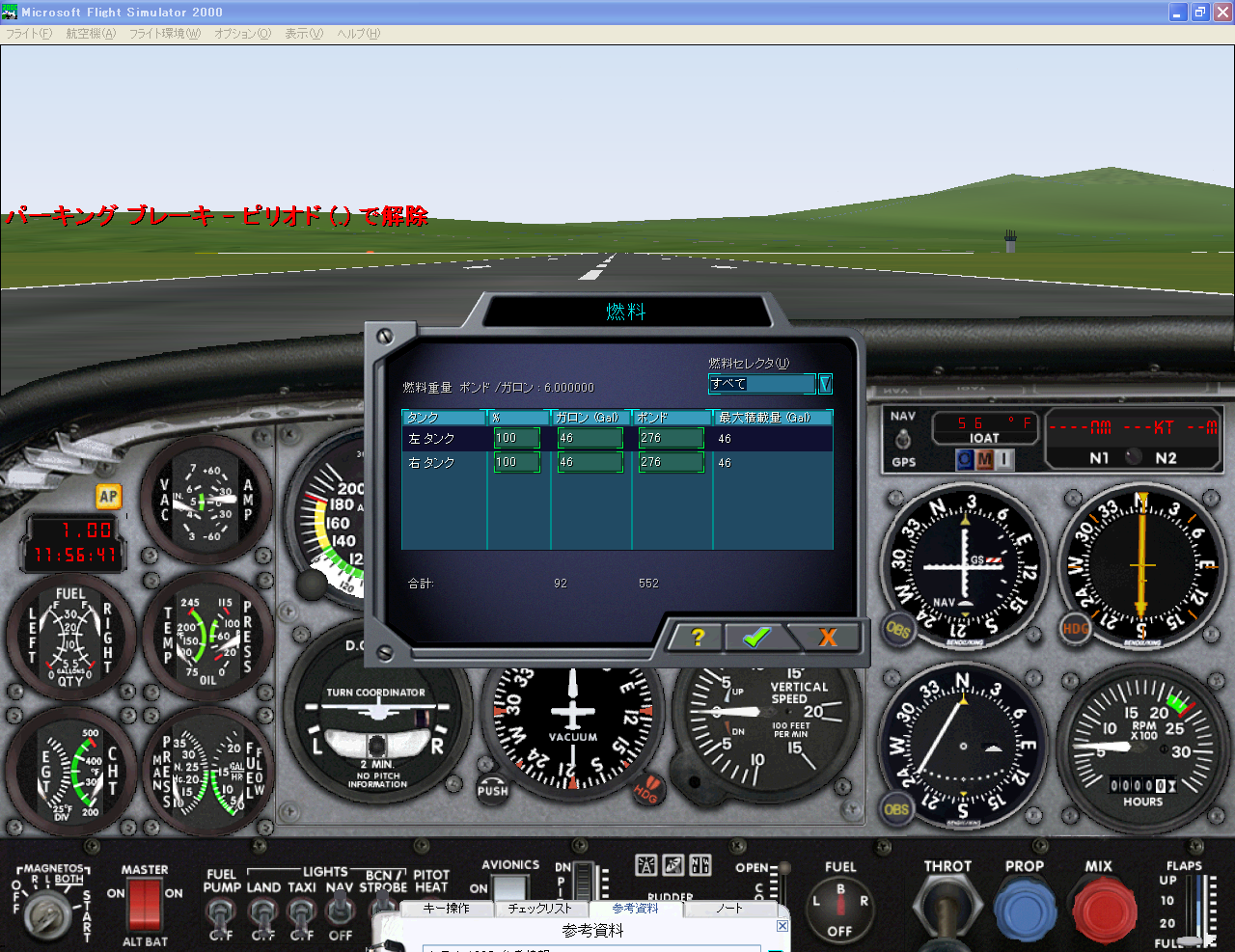
Task: Select the 左 タンク row label
Action: (431, 438)
